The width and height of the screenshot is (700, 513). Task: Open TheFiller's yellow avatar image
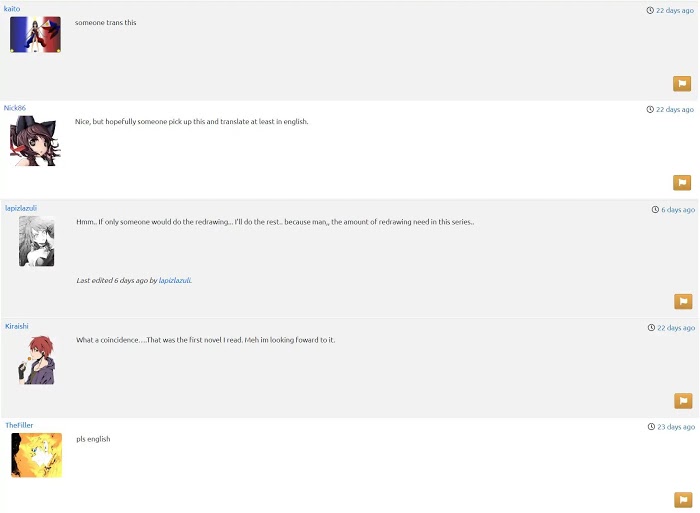click(x=37, y=455)
